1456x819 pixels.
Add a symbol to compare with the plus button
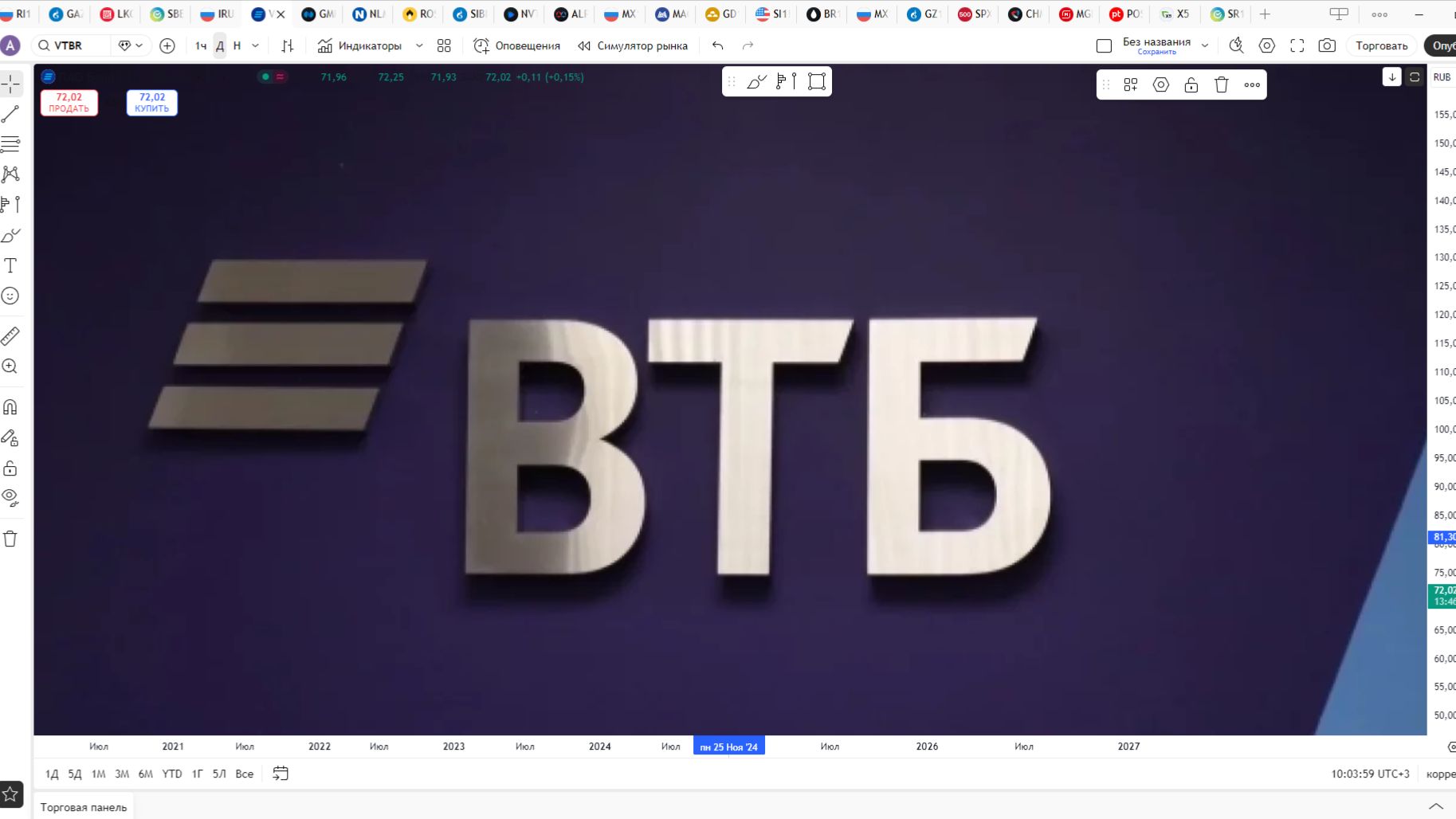tap(167, 45)
